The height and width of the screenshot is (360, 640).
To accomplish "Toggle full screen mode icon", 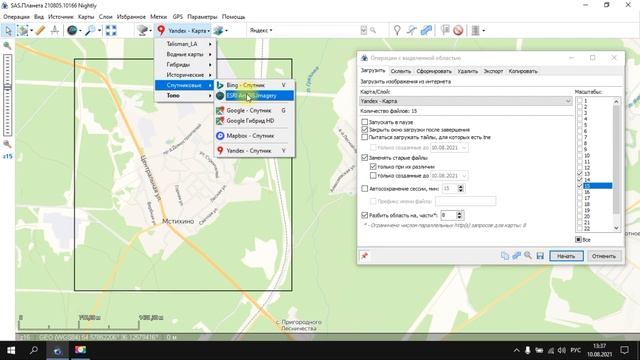I will 111,30.
